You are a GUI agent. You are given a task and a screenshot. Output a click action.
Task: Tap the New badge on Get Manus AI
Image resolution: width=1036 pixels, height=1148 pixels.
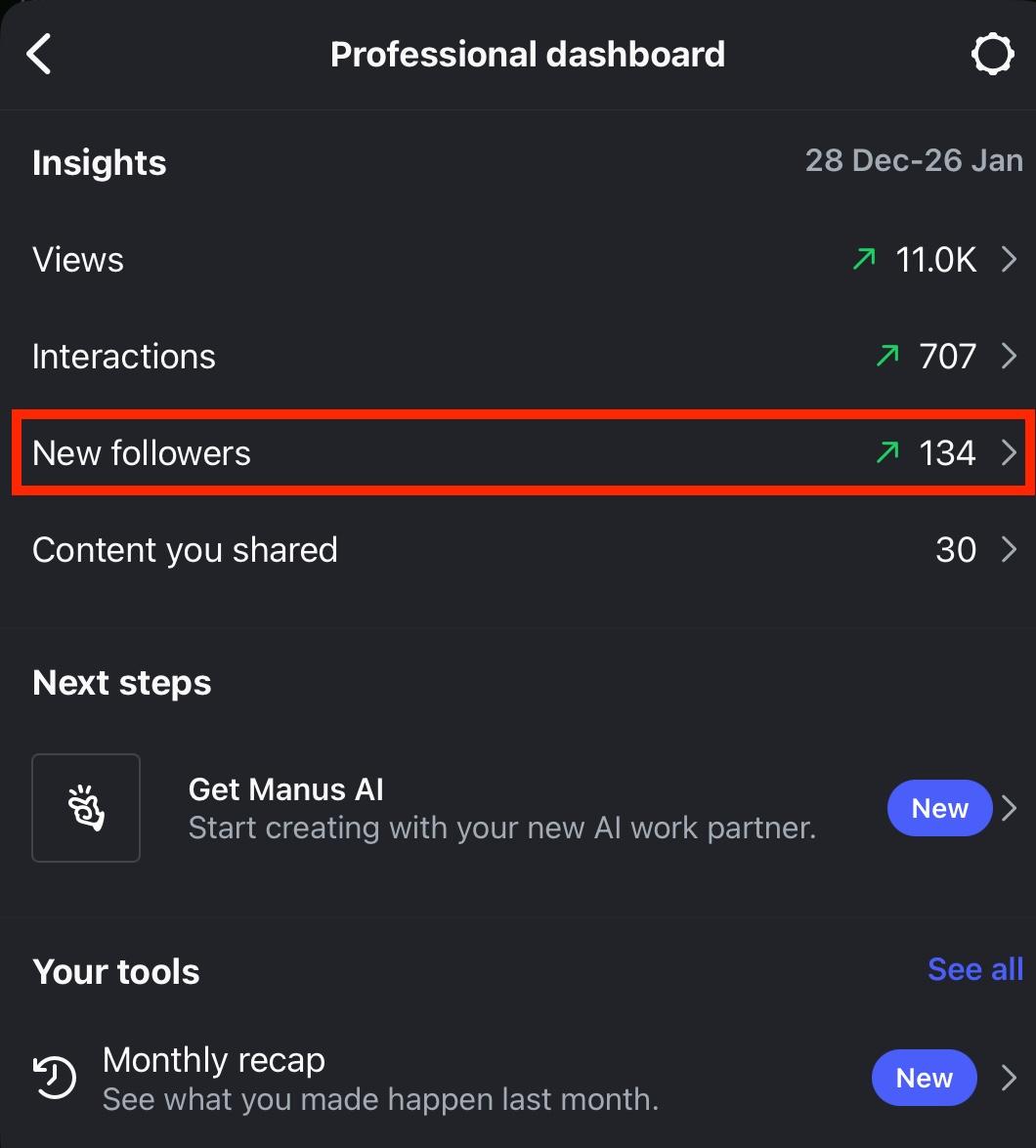tap(939, 808)
